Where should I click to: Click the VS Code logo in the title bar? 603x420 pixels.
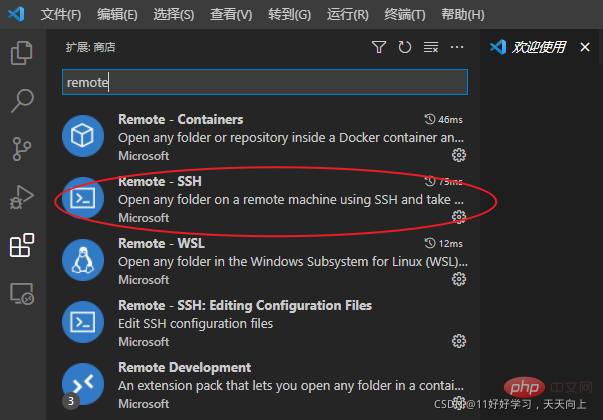click(x=16, y=14)
